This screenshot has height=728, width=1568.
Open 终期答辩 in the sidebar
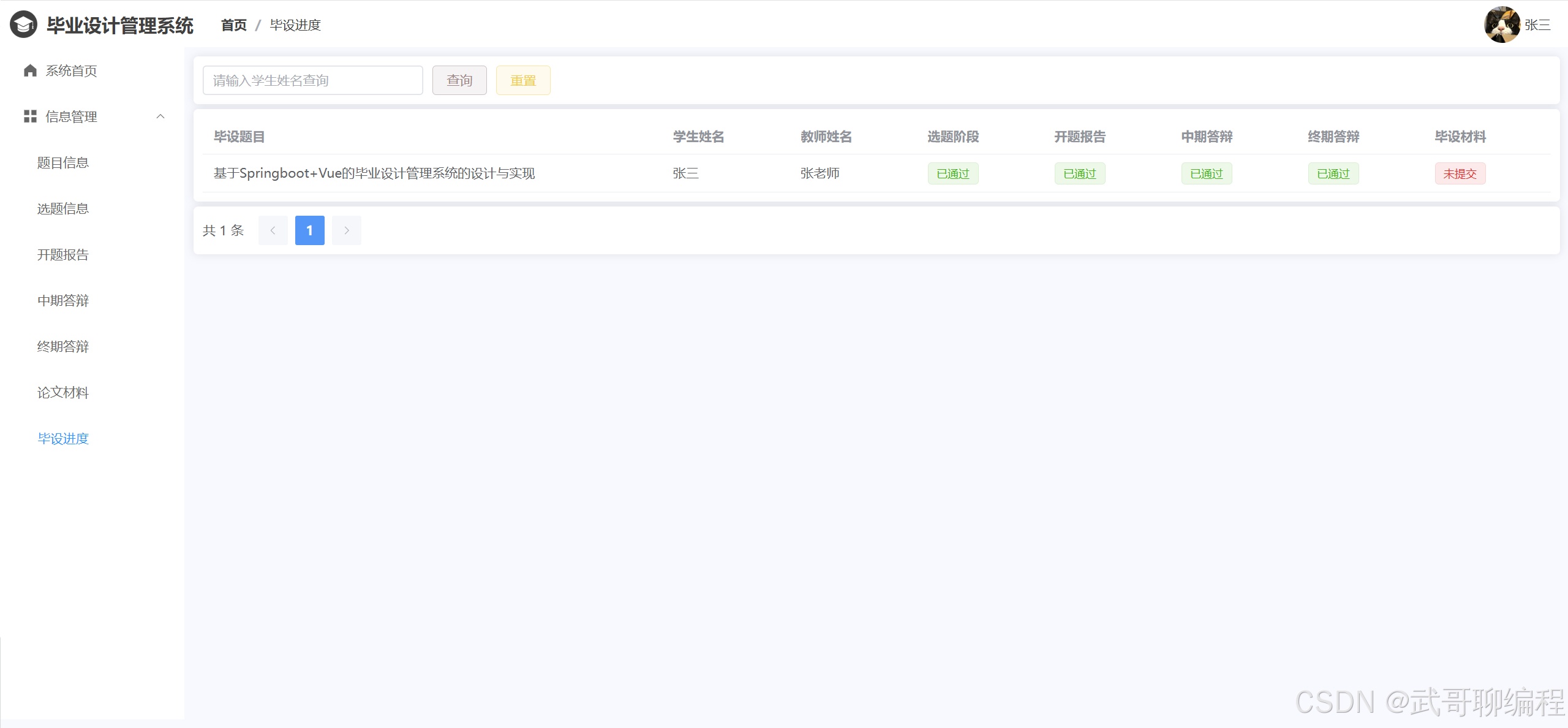click(x=63, y=346)
